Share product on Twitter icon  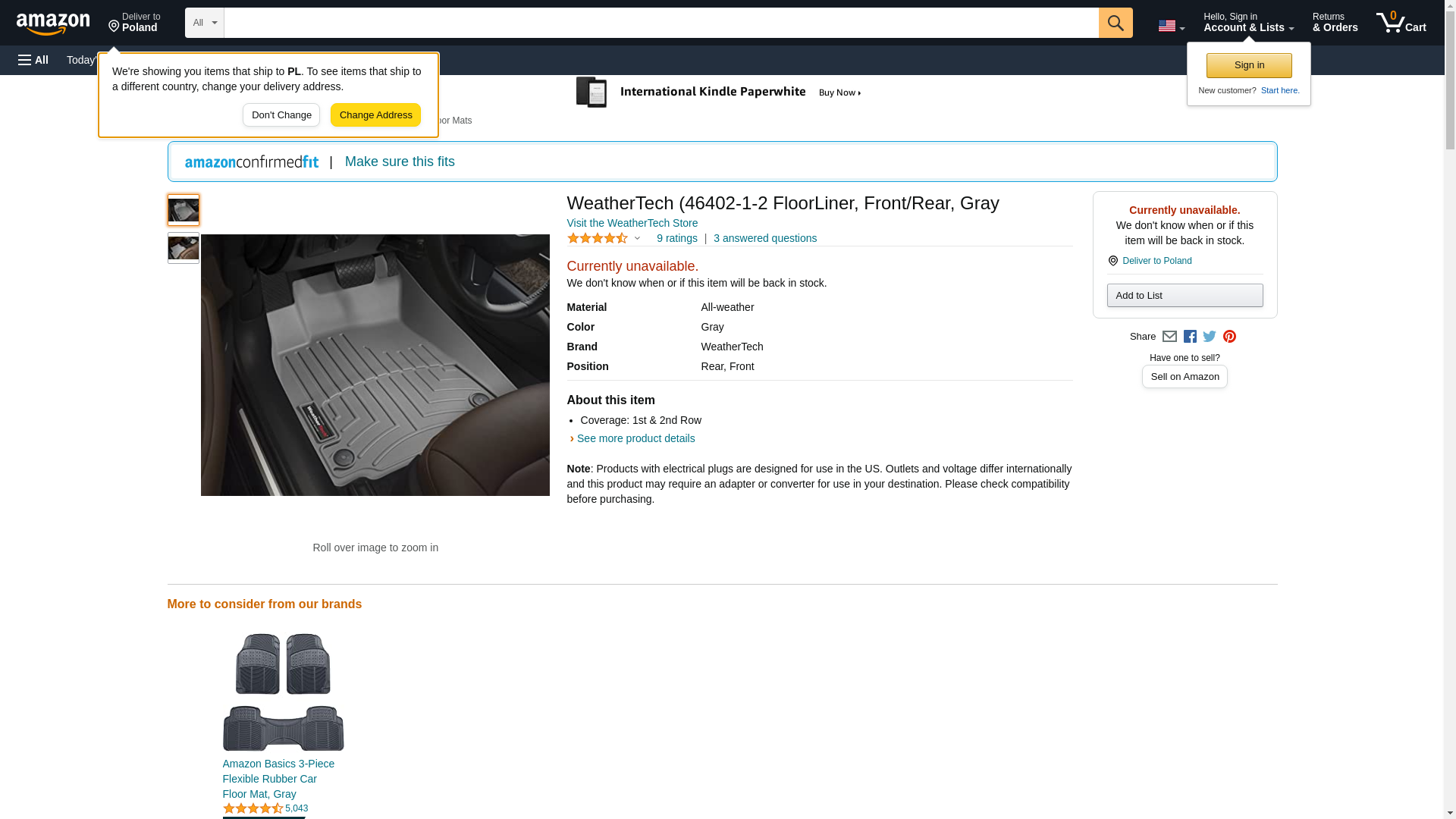pyautogui.click(x=1210, y=337)
